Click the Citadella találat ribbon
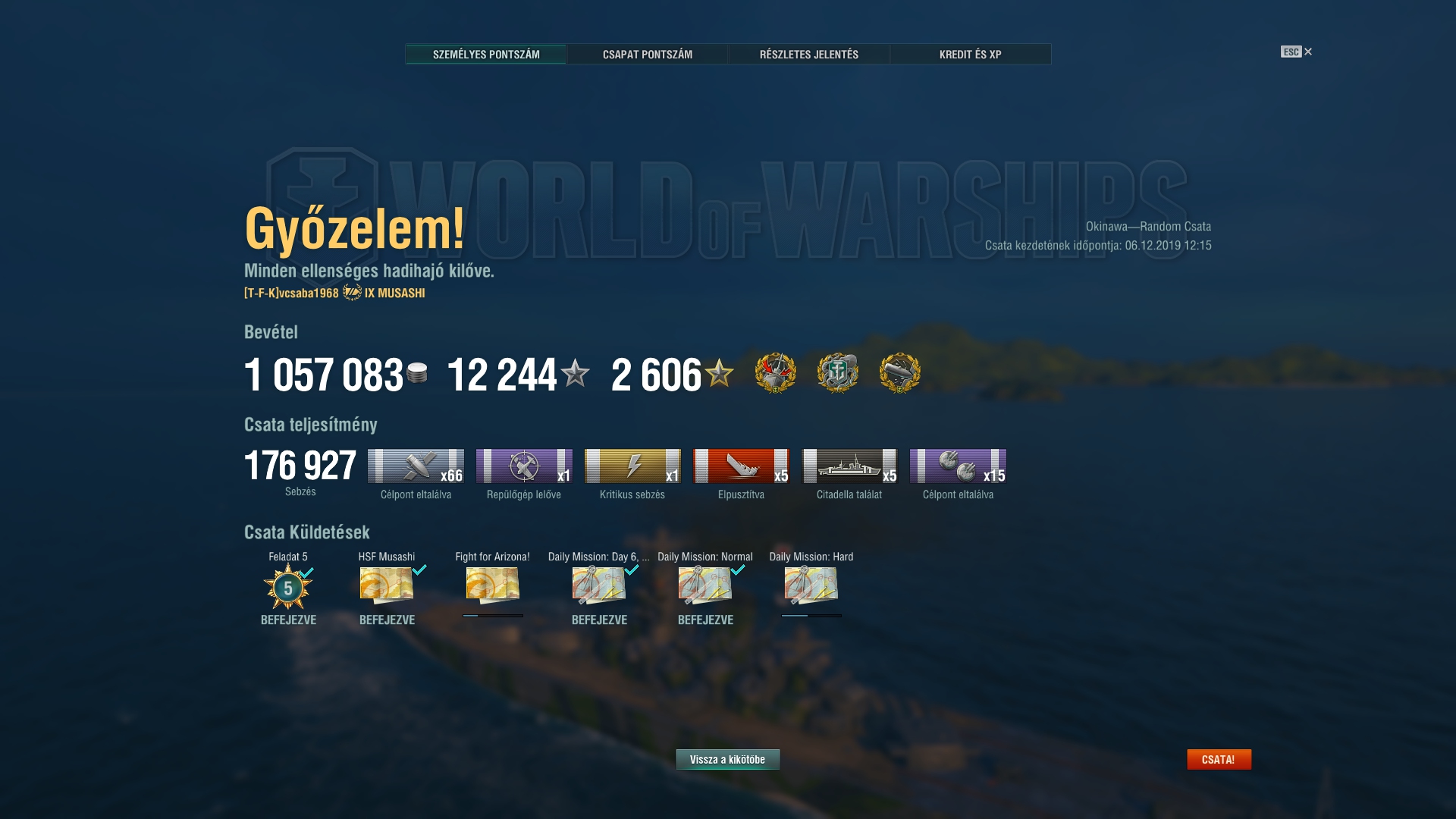Image resolution: width=1456 pixels, height=819 pixels. [849, 466]
